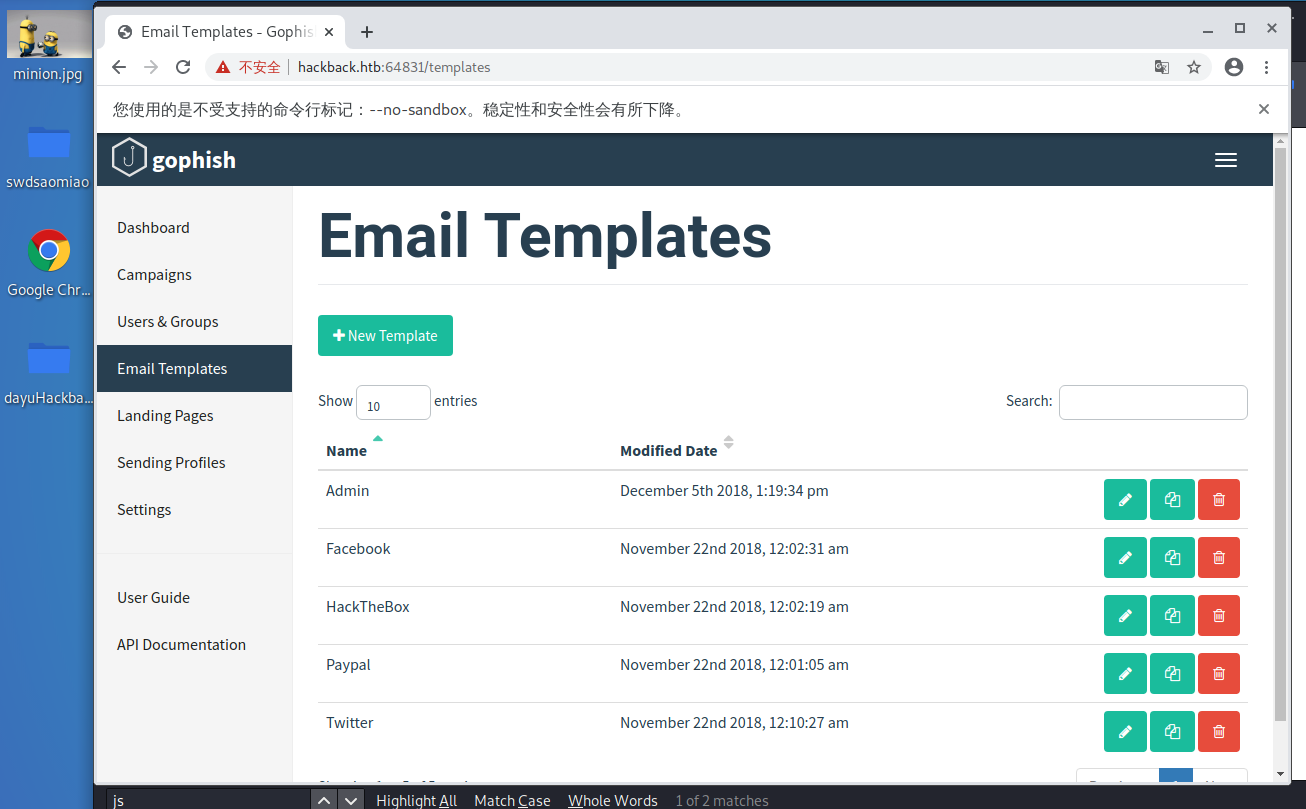Image resolution: width=1306 pixels, height=809 pixels.
Task: Copy the Facebook template
Action: [1172, 558]
